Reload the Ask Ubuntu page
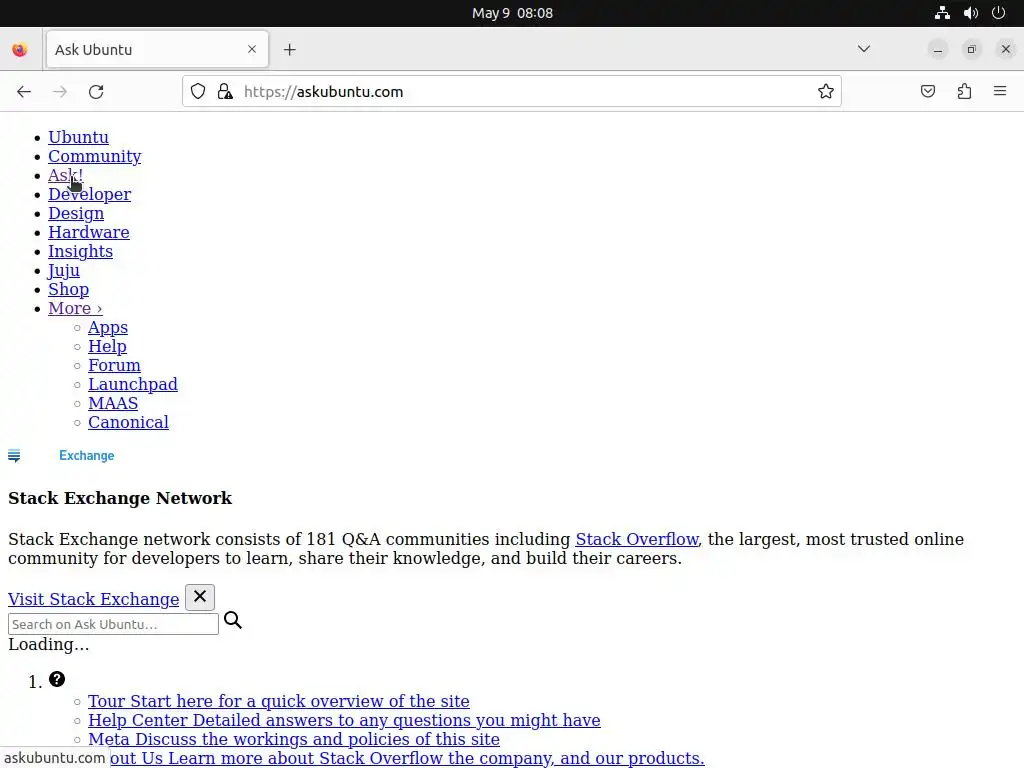Screen dimensions: 1024x768 click(x=96, y=91)
